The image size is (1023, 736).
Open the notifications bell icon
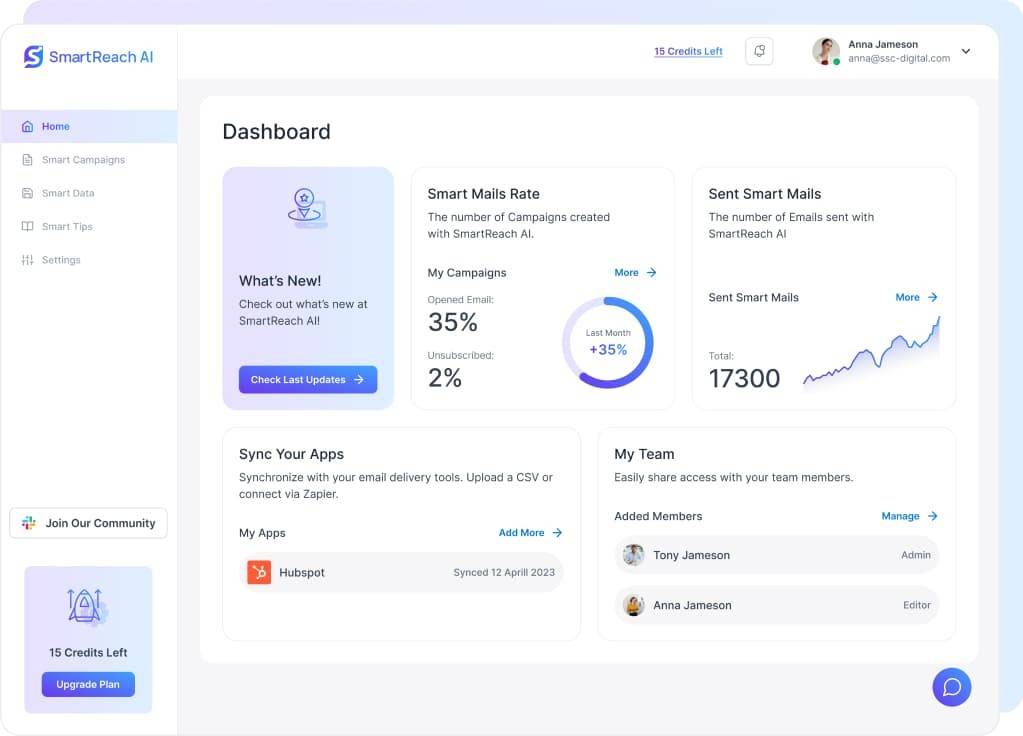(759, 51)
